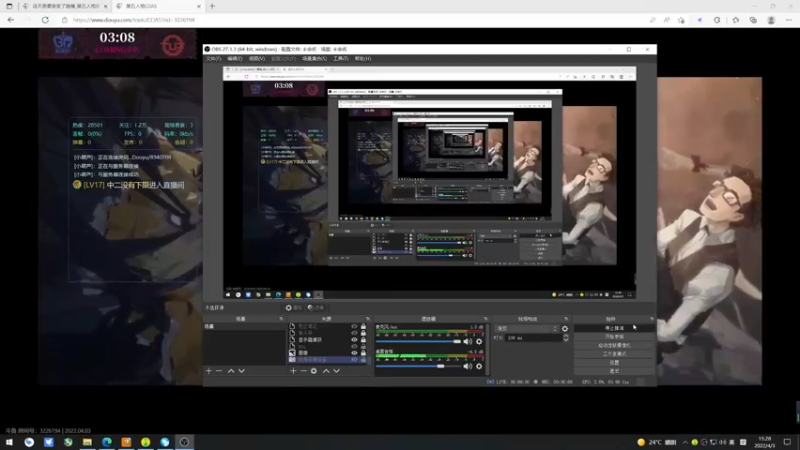The image size is (800, 450).
Task: Go back in the Edge browser
Action: pos(11,20)
